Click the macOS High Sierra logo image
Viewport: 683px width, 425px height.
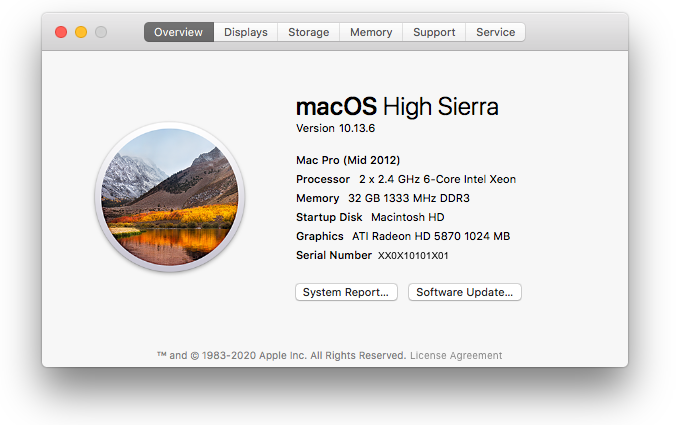tap(170, 197)
